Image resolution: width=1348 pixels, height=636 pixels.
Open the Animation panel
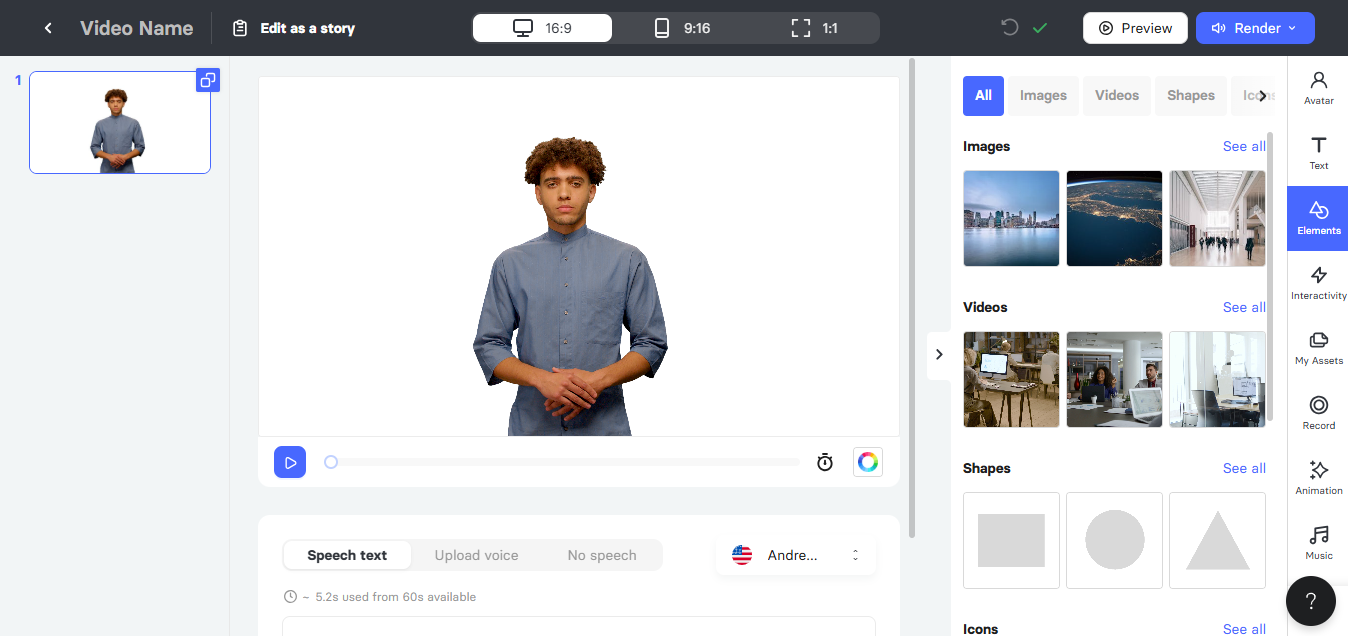1318,477
